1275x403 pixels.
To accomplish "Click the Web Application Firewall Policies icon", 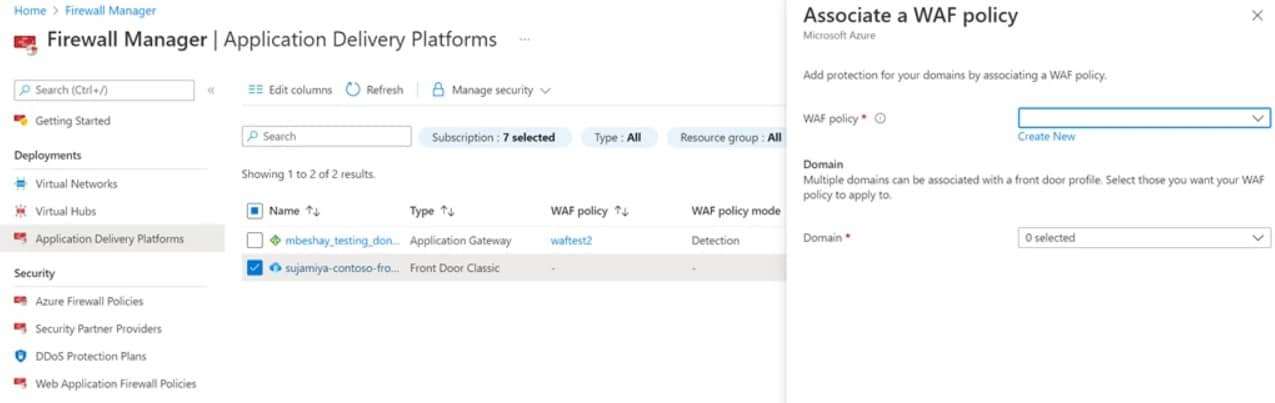I will point(21,383).
